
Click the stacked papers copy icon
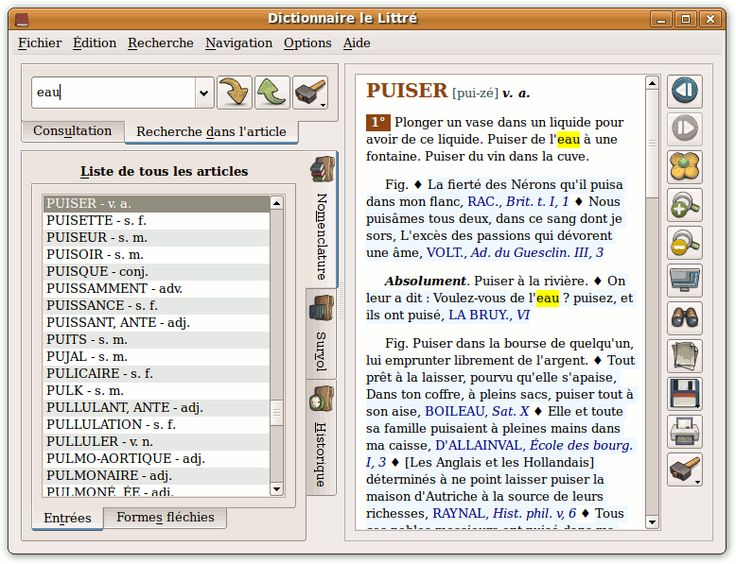point(685,356)
